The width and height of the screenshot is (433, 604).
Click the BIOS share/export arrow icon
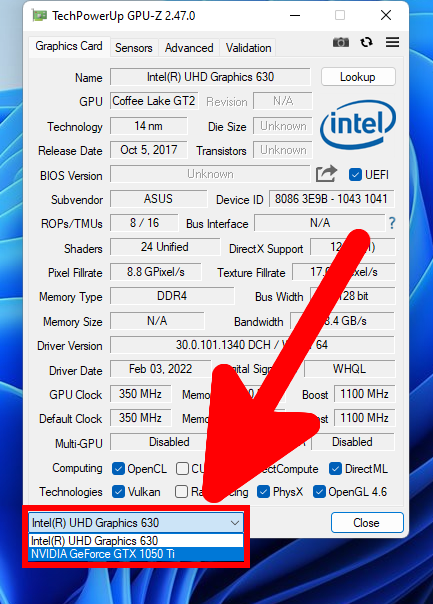[326, 174]
